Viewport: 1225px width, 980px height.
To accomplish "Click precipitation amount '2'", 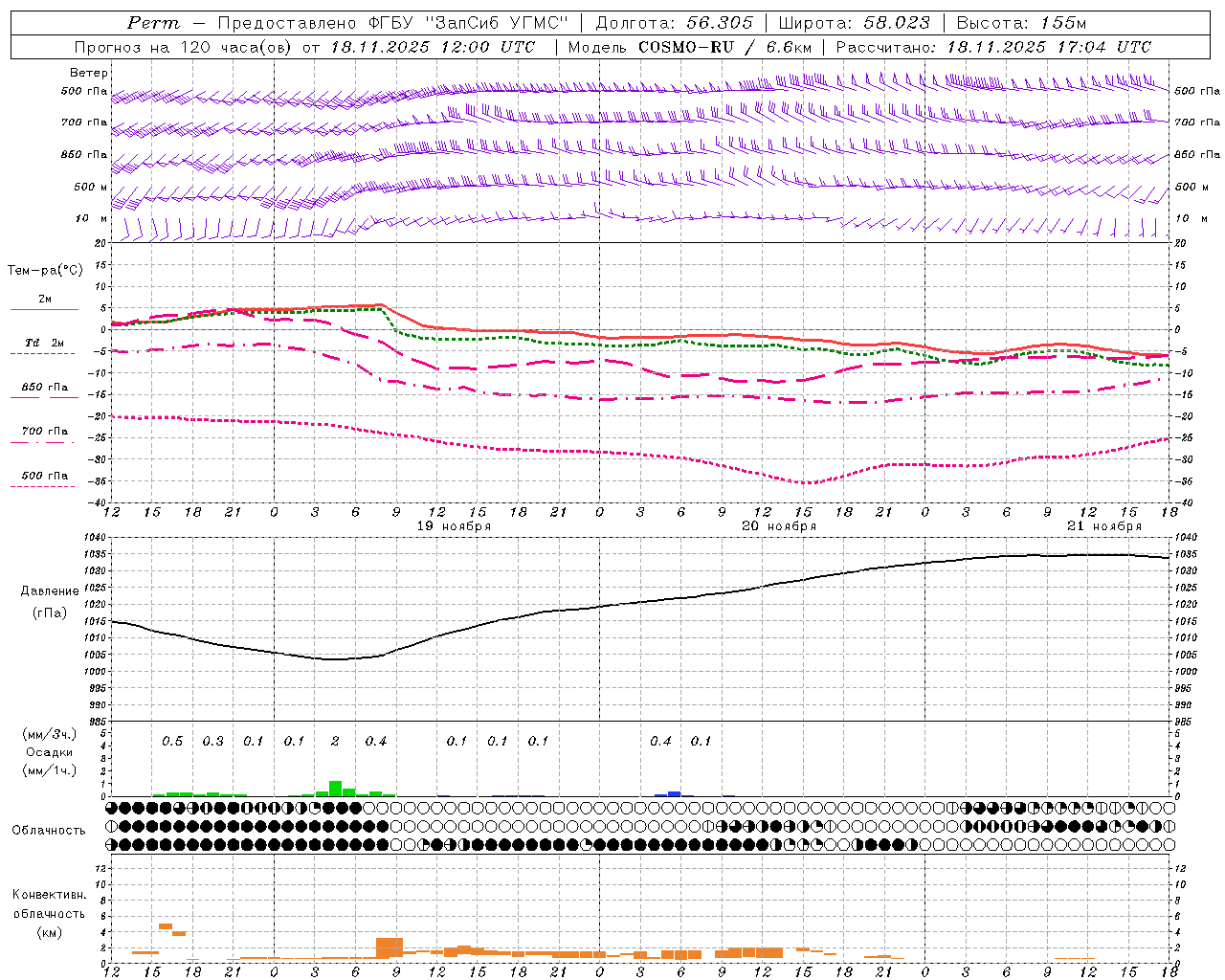I will click(x=335, y=741).
